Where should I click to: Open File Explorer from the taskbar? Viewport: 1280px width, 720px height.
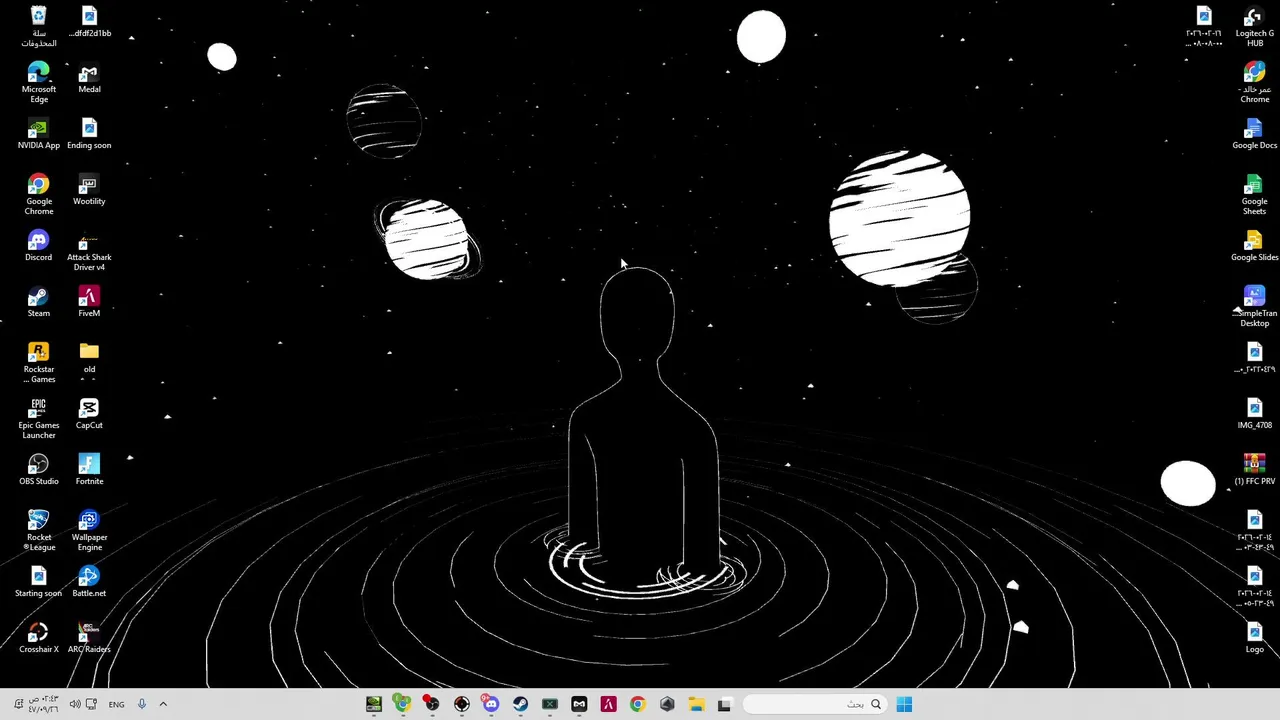pyautogui.click(x=696, y=704)
